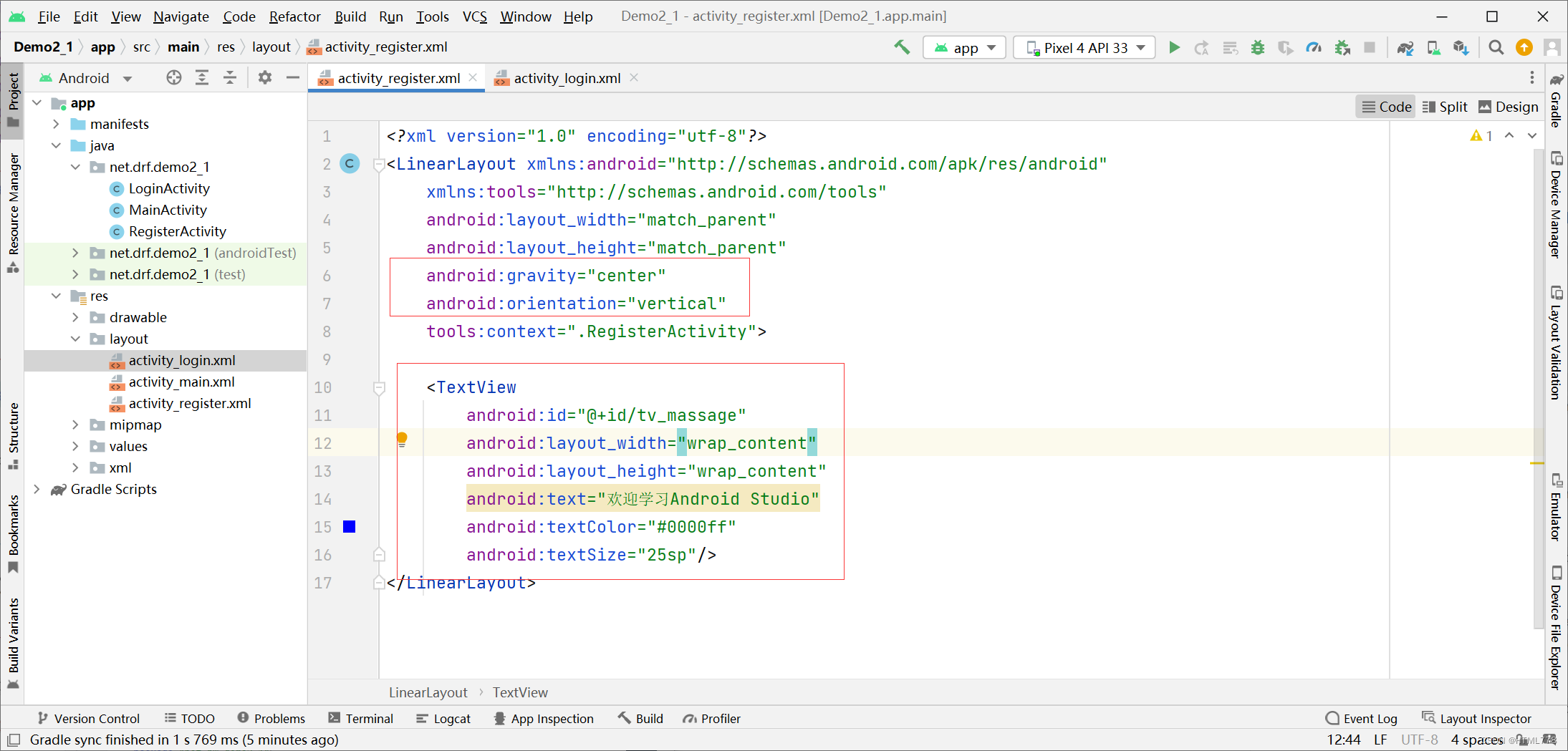Image resolution: width=1568 pixels, height=751 pixels.
Task: Open the Build menu
Action: (350, 16)
